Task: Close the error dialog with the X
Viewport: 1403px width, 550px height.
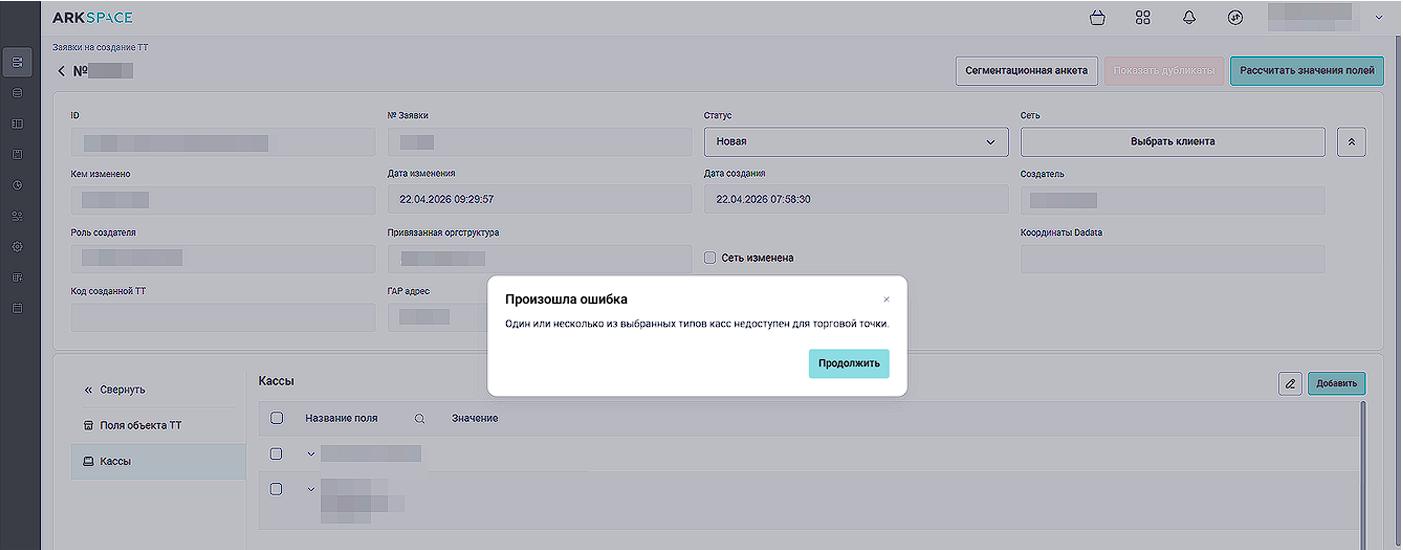Action: pyautogui.click(x=886, y=299)
